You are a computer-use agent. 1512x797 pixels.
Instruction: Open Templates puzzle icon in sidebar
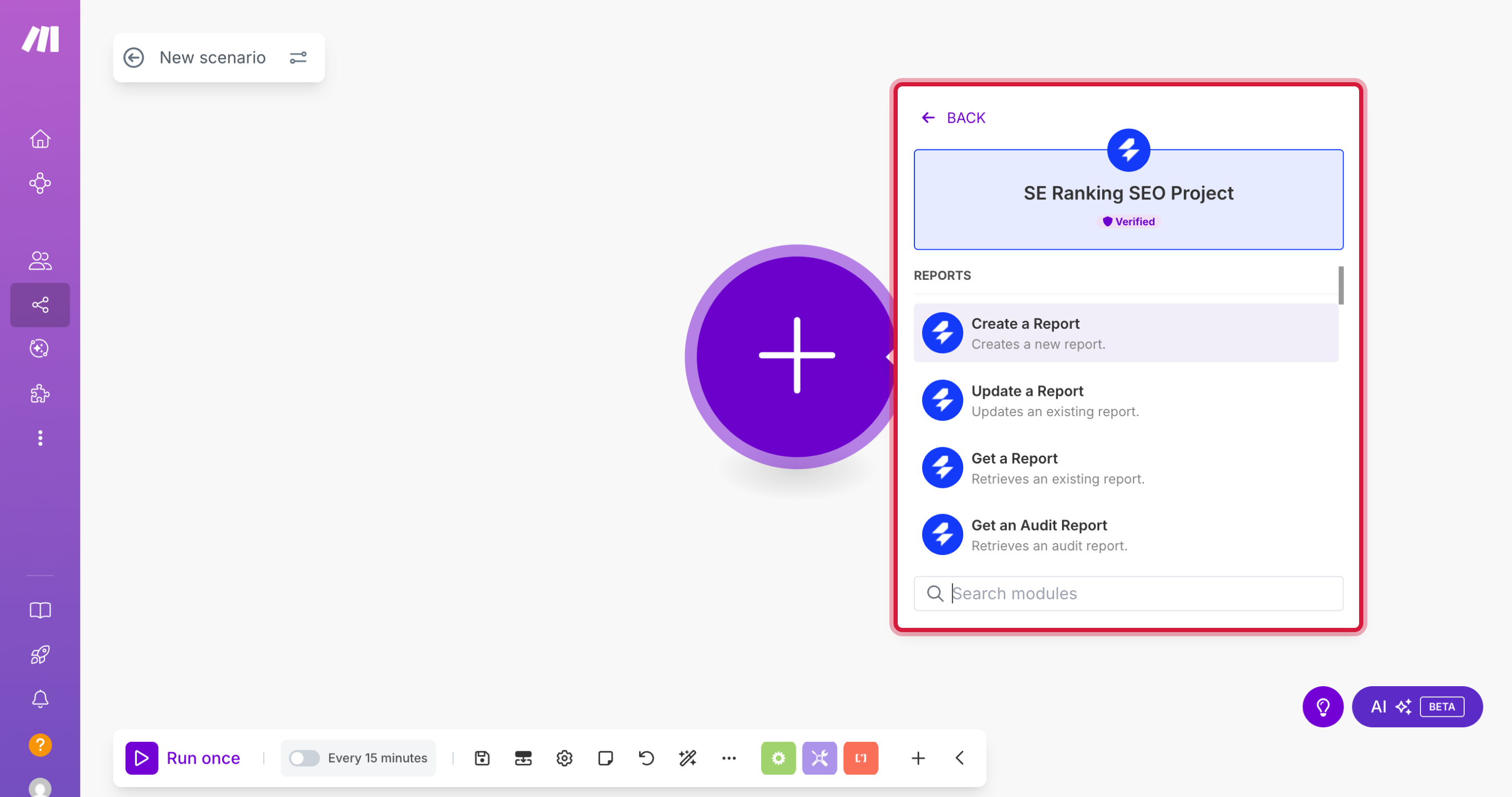point(40,393)
